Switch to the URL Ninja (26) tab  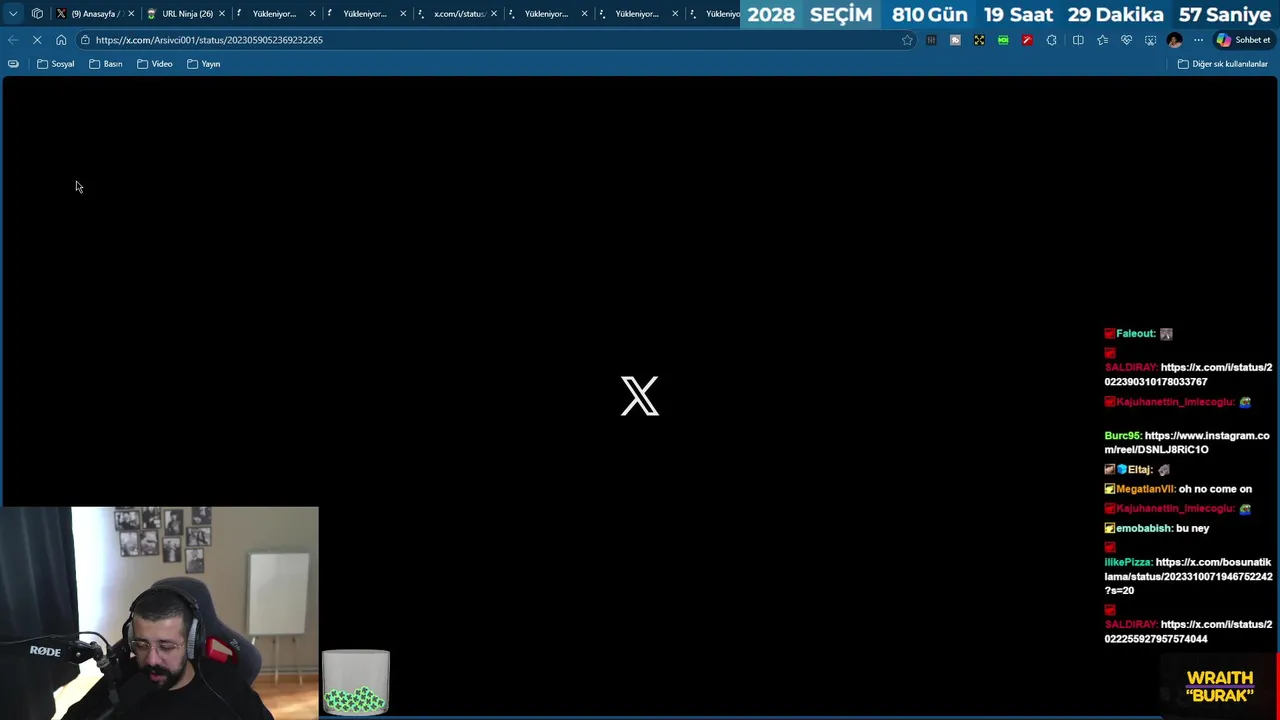[x=184, y=14]
